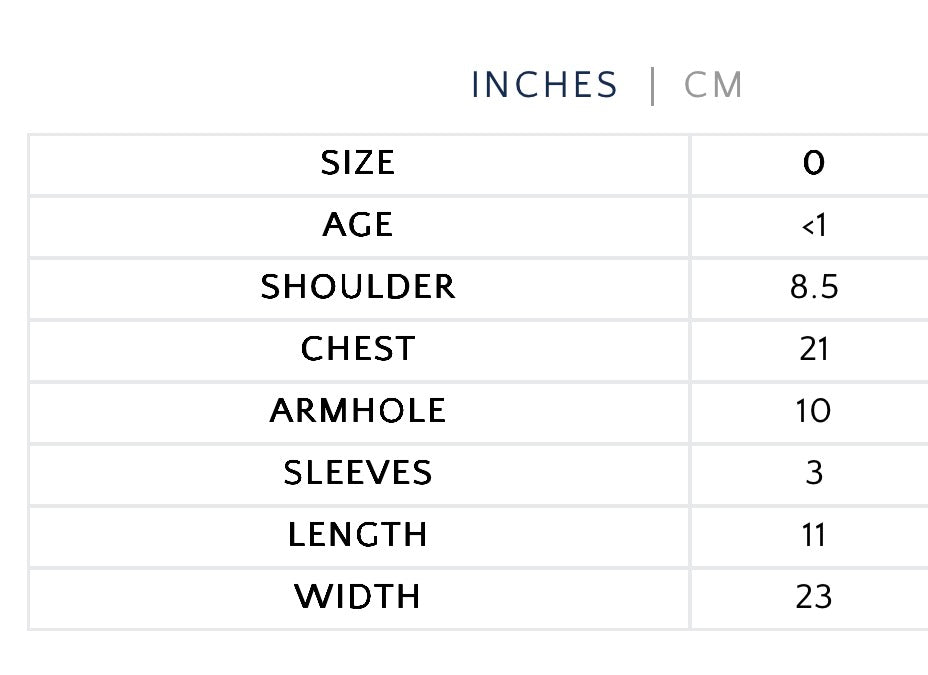The height and width of the screenshot is (675, 928).
Task: Click the CHEST row label
Action: click(358, 349)
